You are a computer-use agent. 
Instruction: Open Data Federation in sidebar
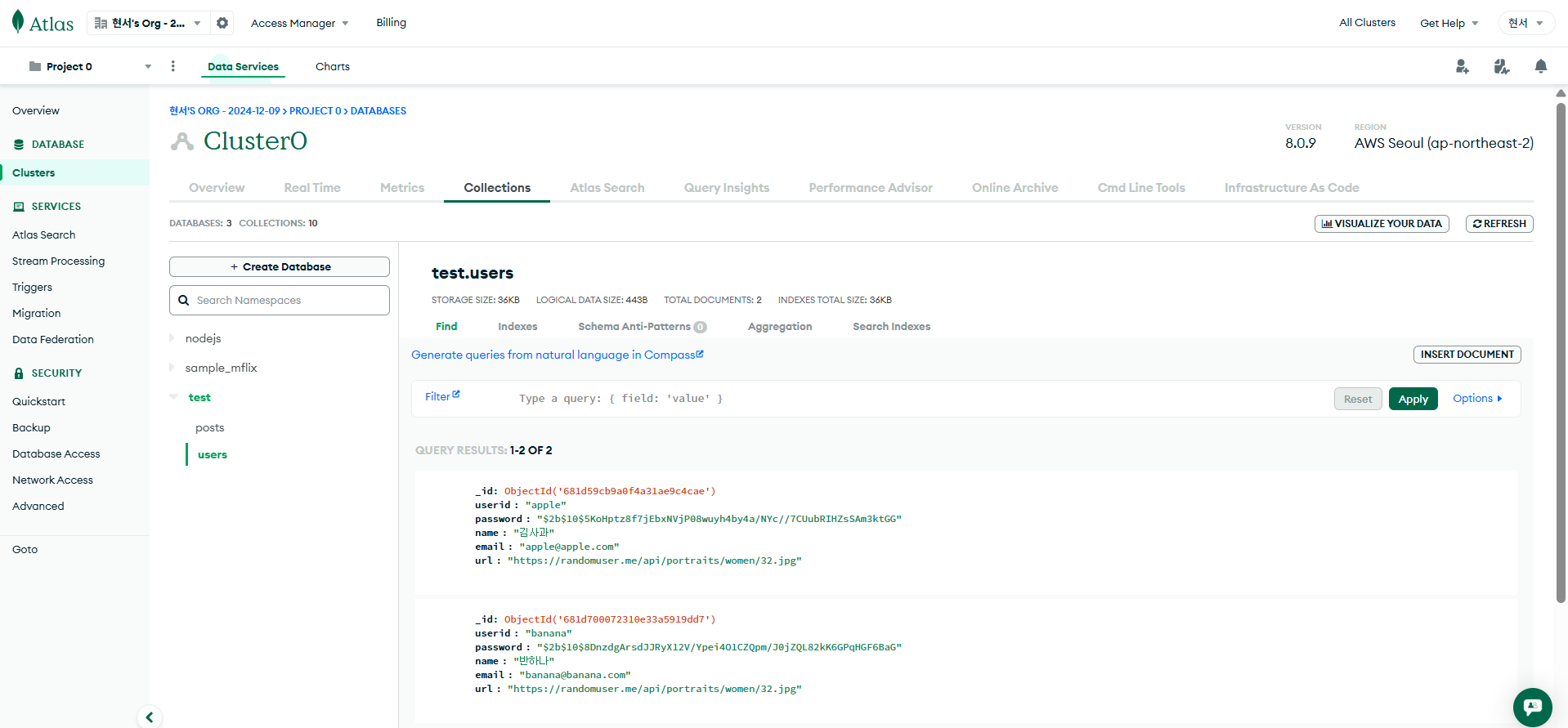53,339
